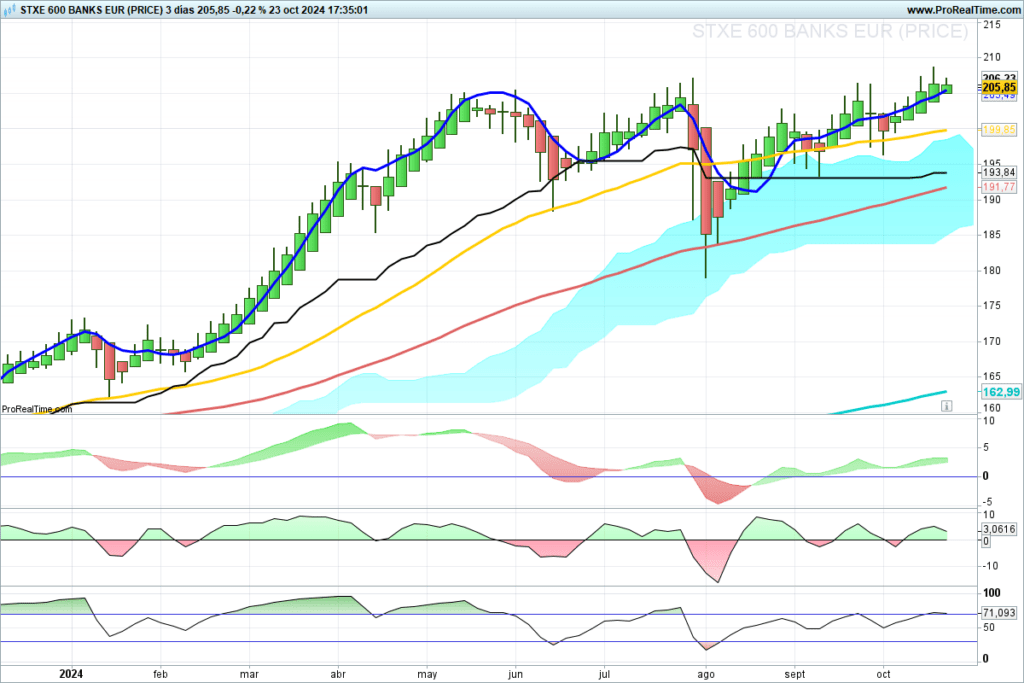Click the 210 price axis label
This screenshot has width=1024, height=683.
(992, 57)
